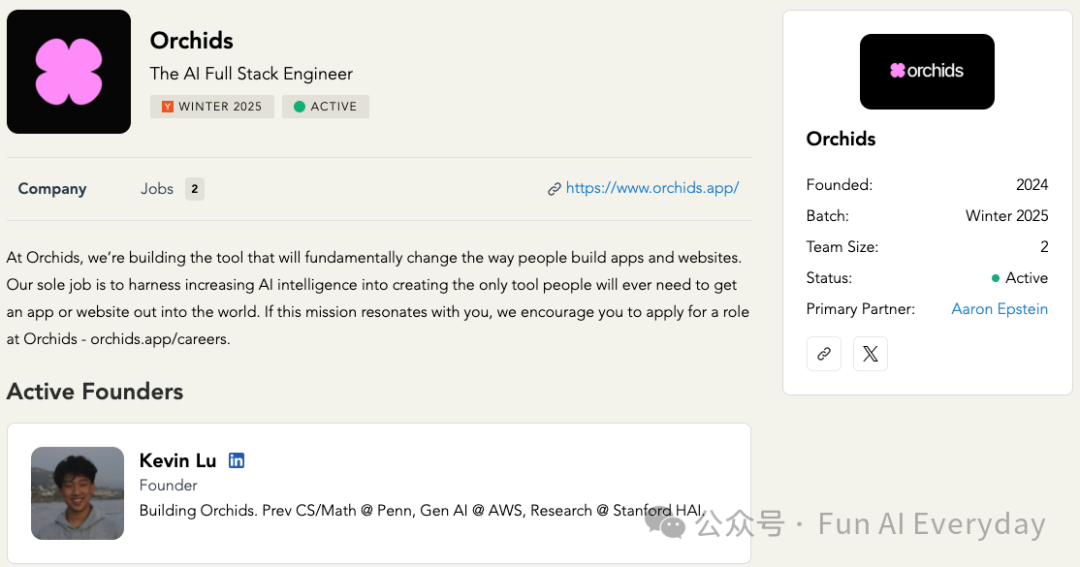Open the Aaron Epstein partner link
The image size is (1080, 567).
999,309
